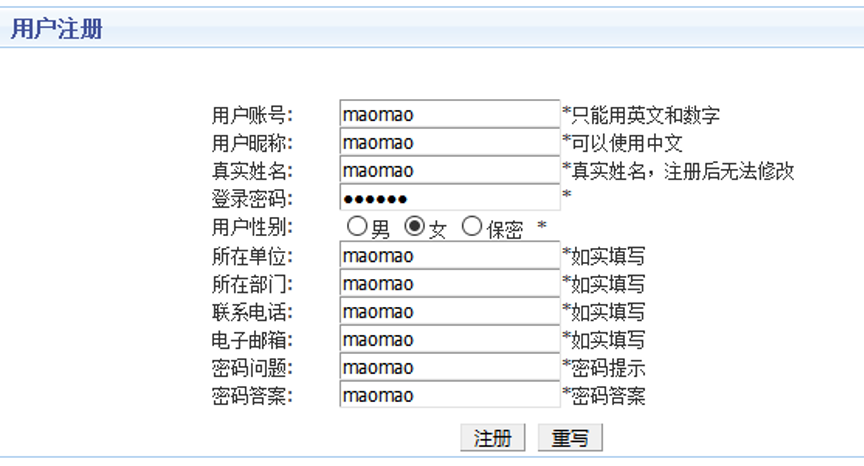The image size is (864, 466).
Task: Click the 所在单位 text field
Action: click(449, 256)
